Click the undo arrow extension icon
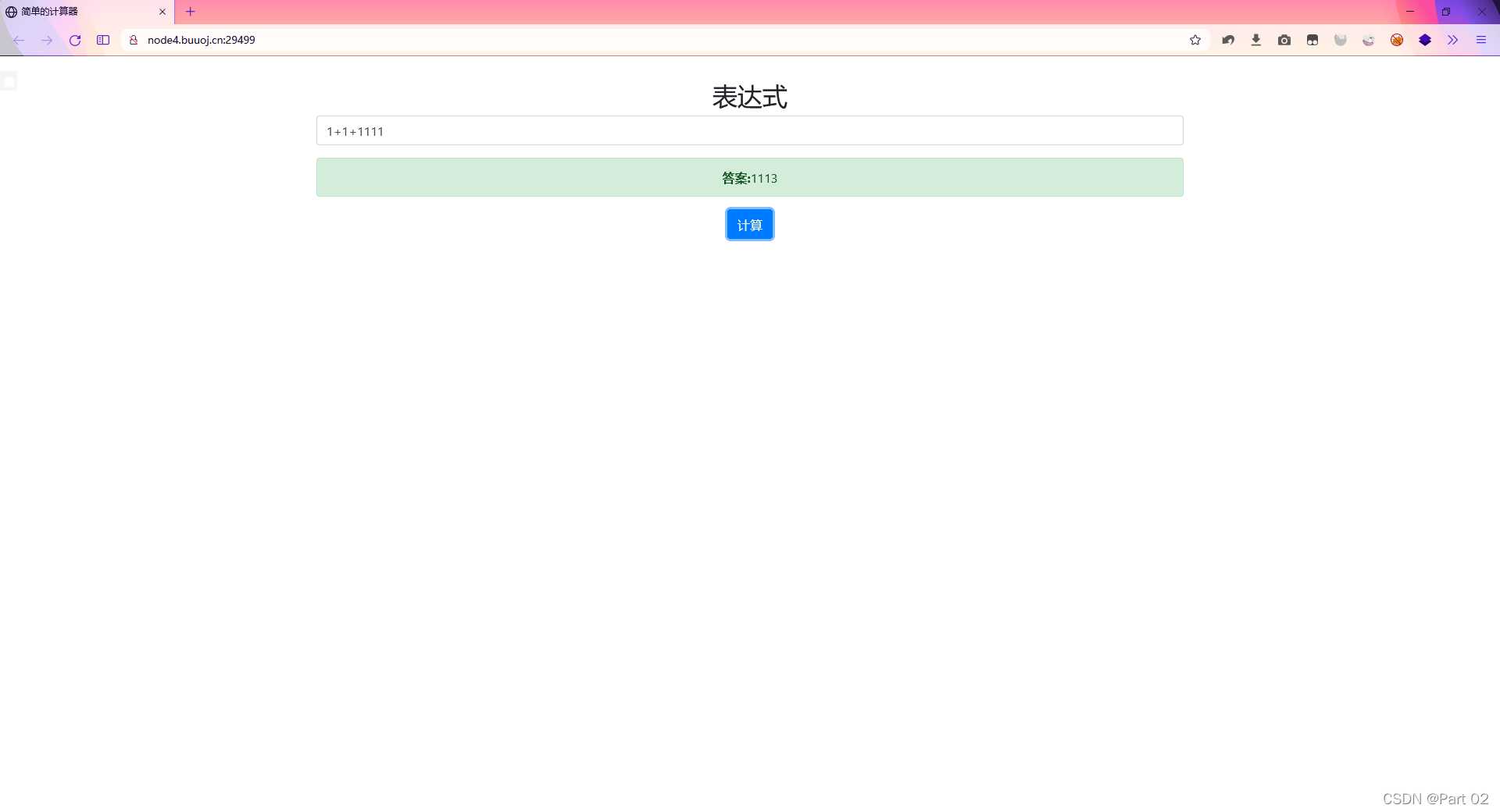Image resolution: width=1500 pixels, height=812 pixels. pos(1228,40)
